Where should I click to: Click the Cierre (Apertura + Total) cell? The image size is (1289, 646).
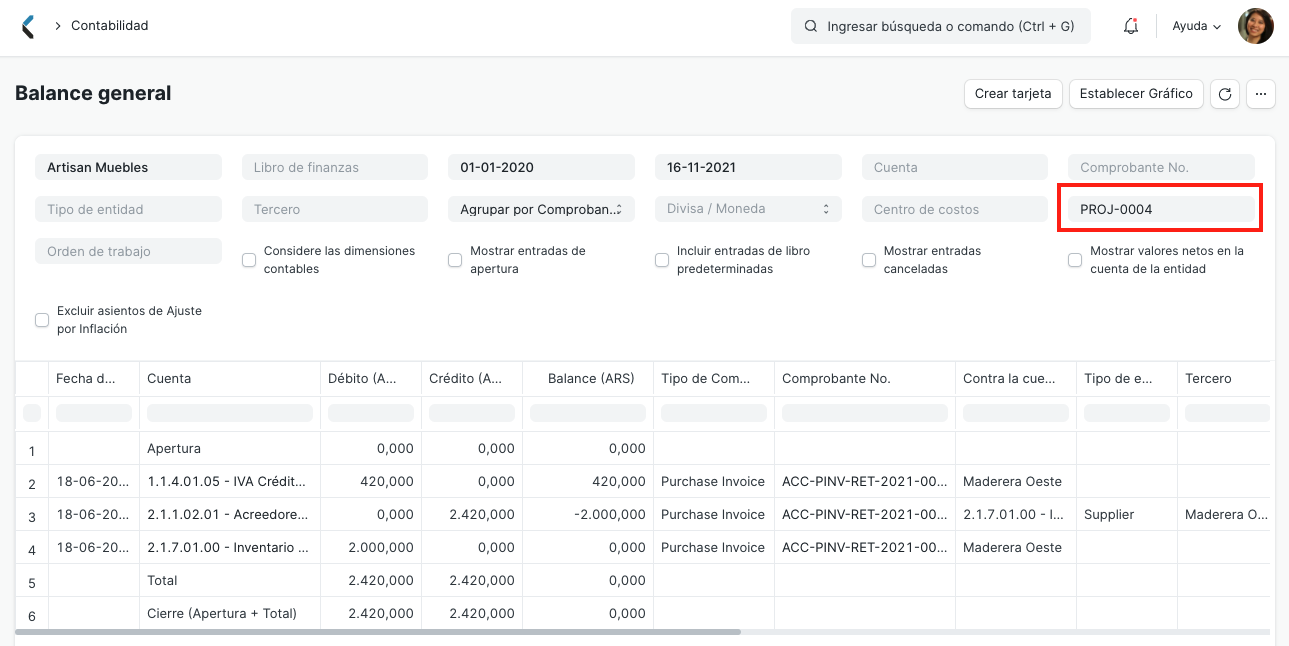[x=229, y=613]
